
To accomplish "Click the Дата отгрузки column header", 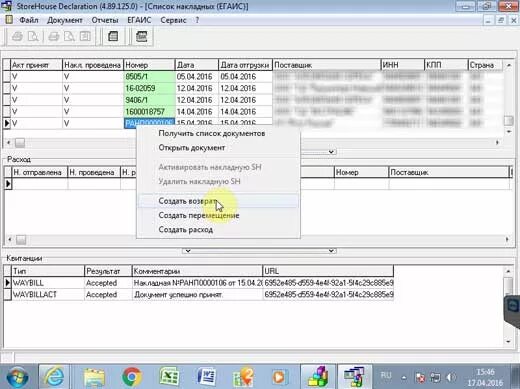I will tap(245, 65).
